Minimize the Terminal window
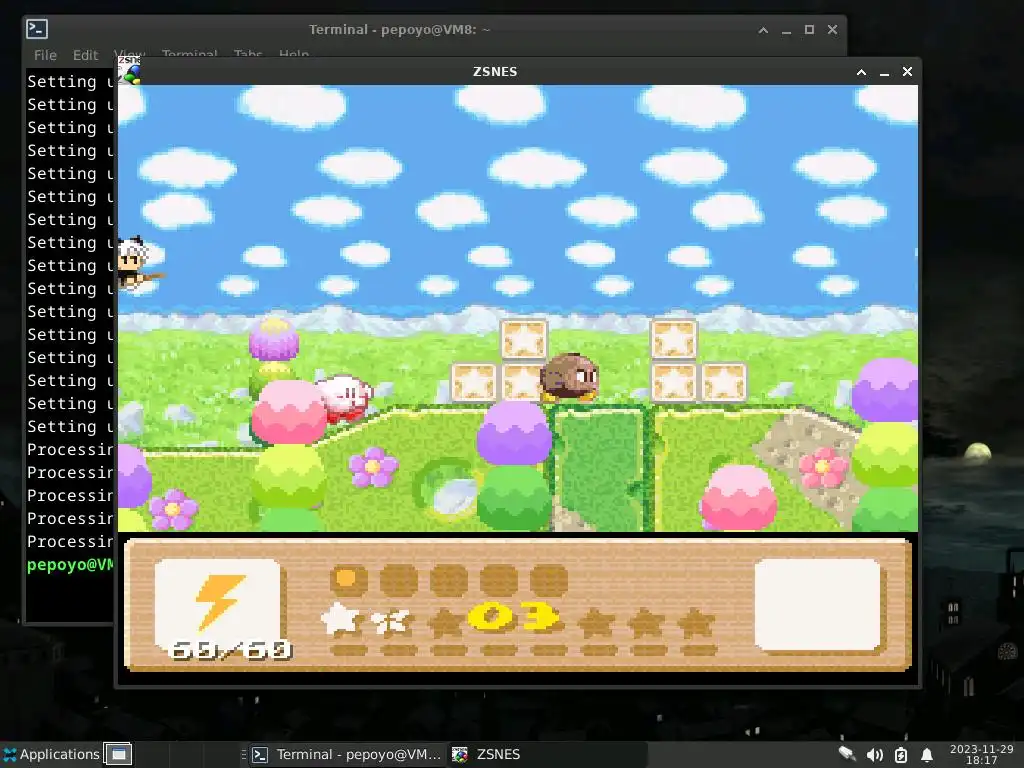Viewport: 1024px width, 768px height. [786, 30]
